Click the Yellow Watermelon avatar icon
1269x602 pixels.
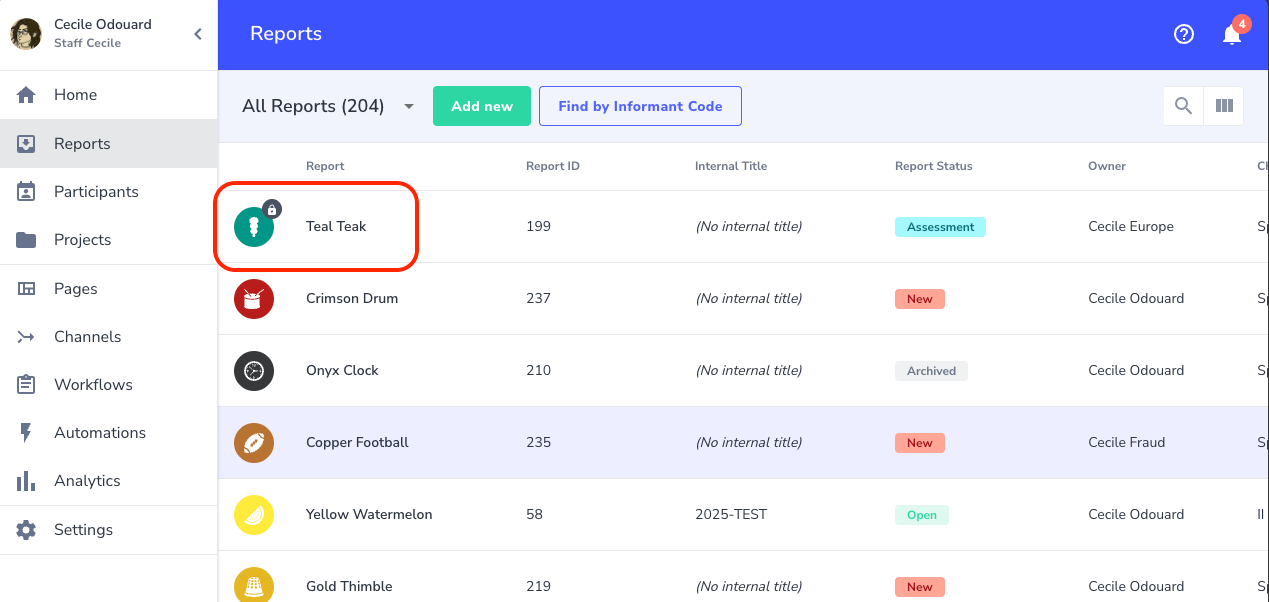[x=254, y=515]
